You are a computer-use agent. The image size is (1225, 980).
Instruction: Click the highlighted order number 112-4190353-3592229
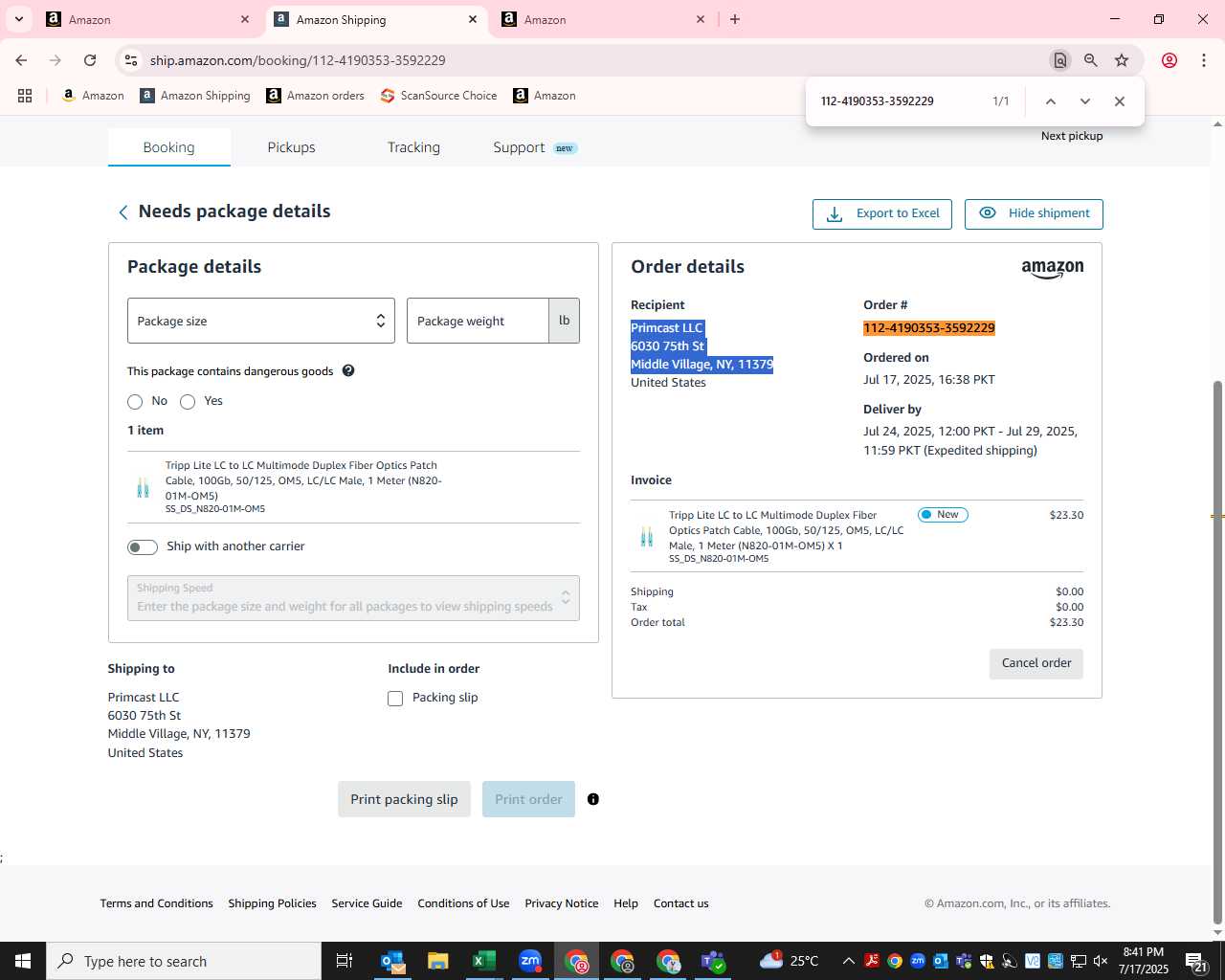click(929, 328)
